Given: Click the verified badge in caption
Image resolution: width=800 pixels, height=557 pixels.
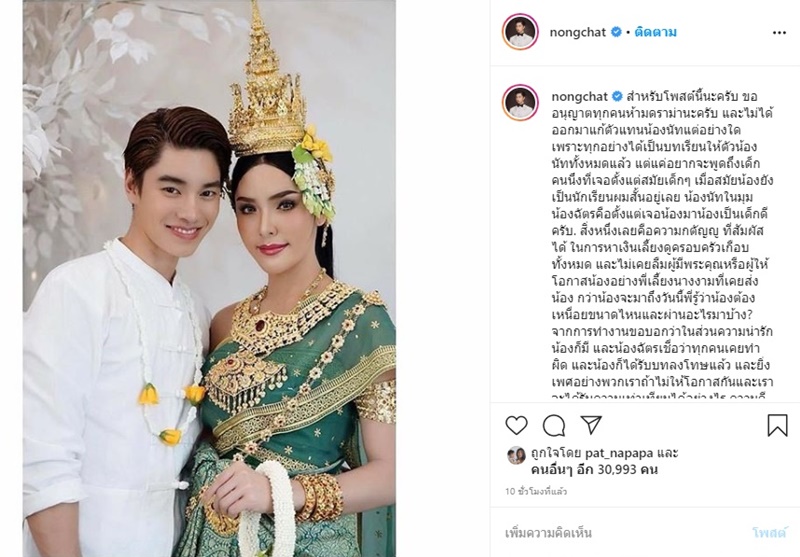Looking at the screenshot, I should (x=617, y=96).
